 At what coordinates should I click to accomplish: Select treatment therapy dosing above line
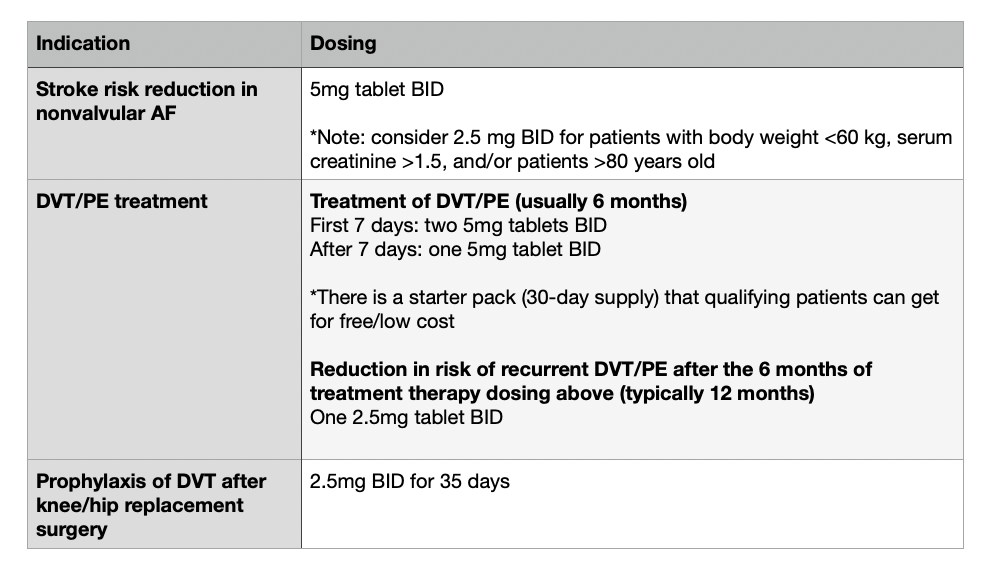click(x=562, y=393)
